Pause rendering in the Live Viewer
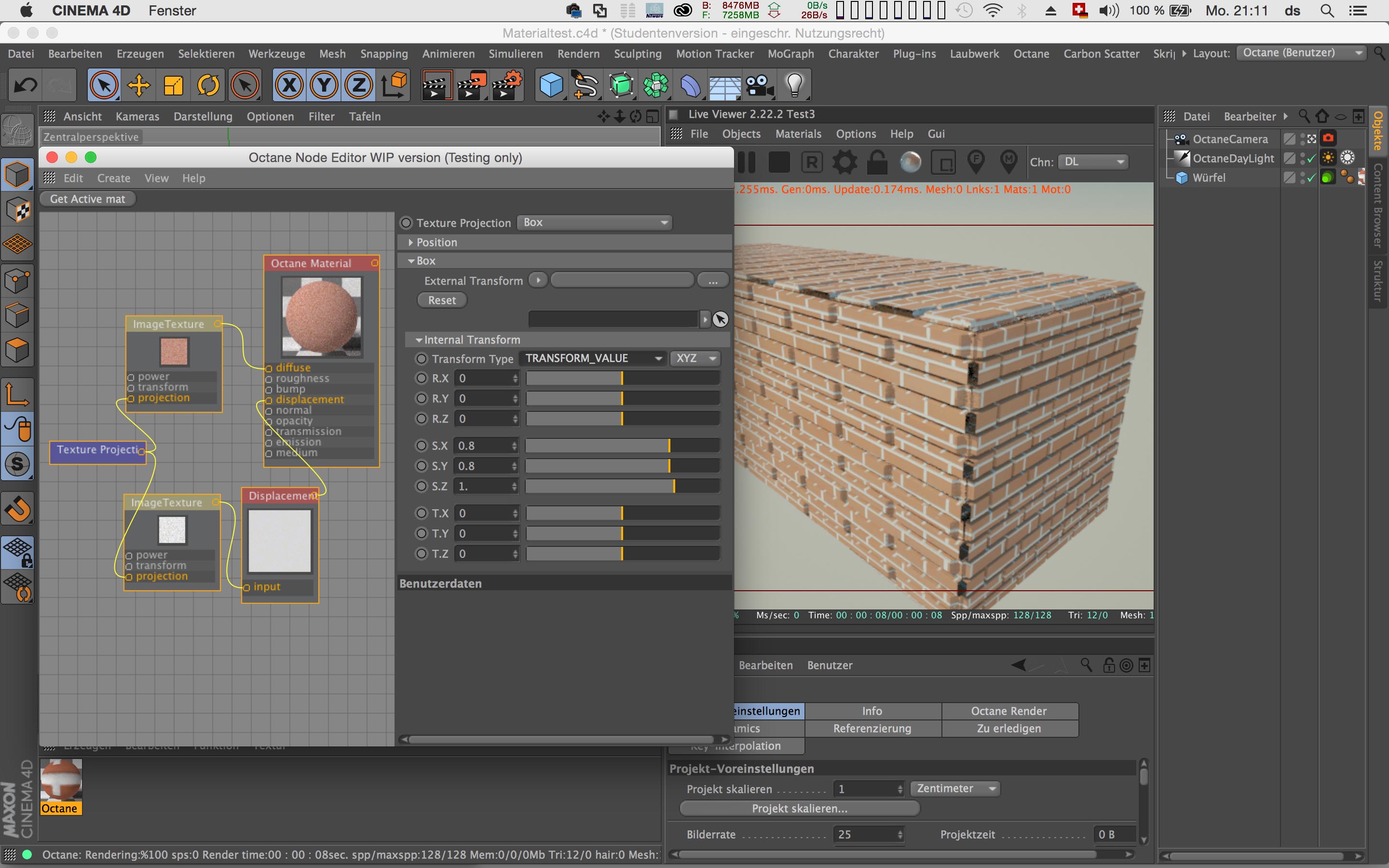This screenshot has height=868, width=1389. pyautogui.click(x=746, y=163)
